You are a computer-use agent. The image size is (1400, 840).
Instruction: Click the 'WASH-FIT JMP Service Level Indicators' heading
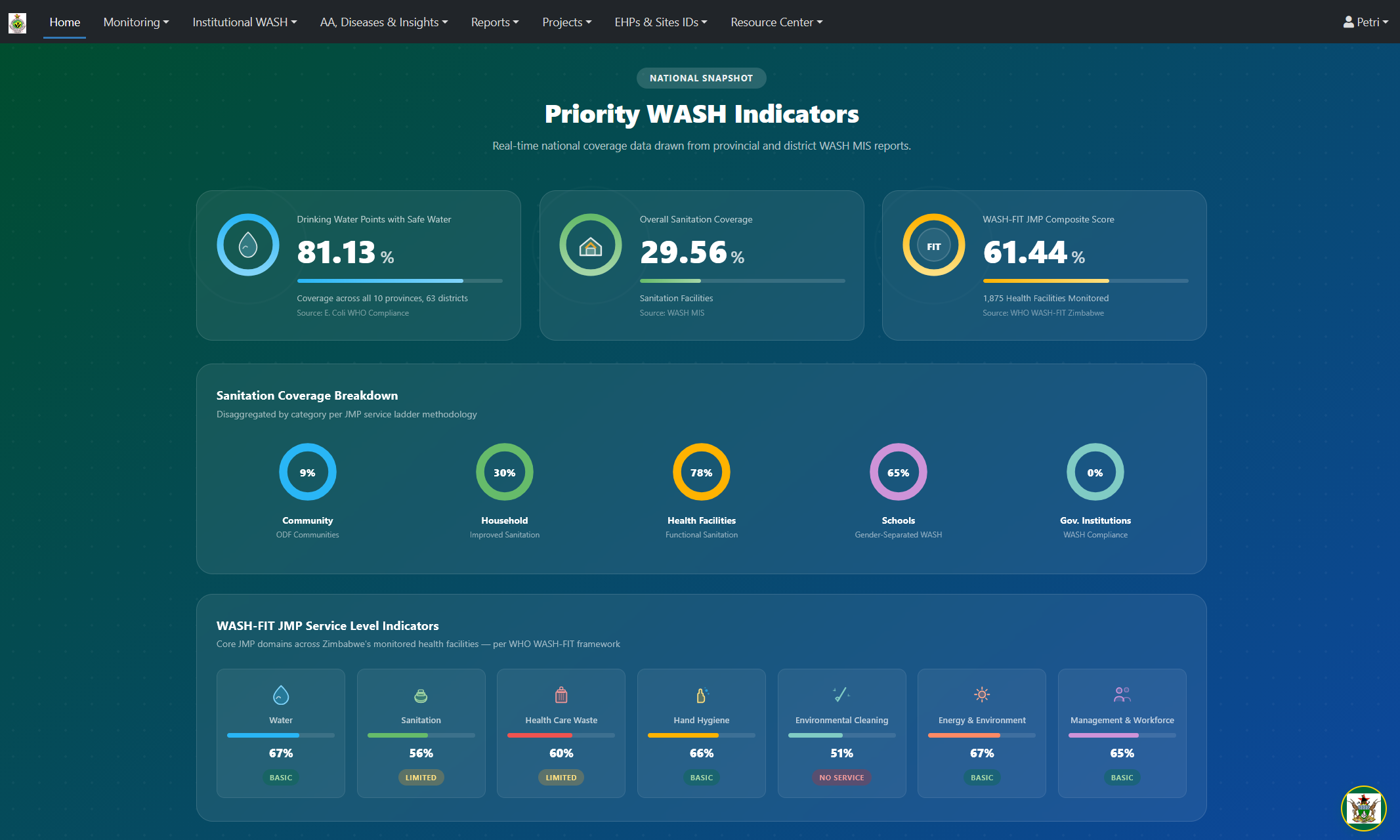click(x=328, y=626)
